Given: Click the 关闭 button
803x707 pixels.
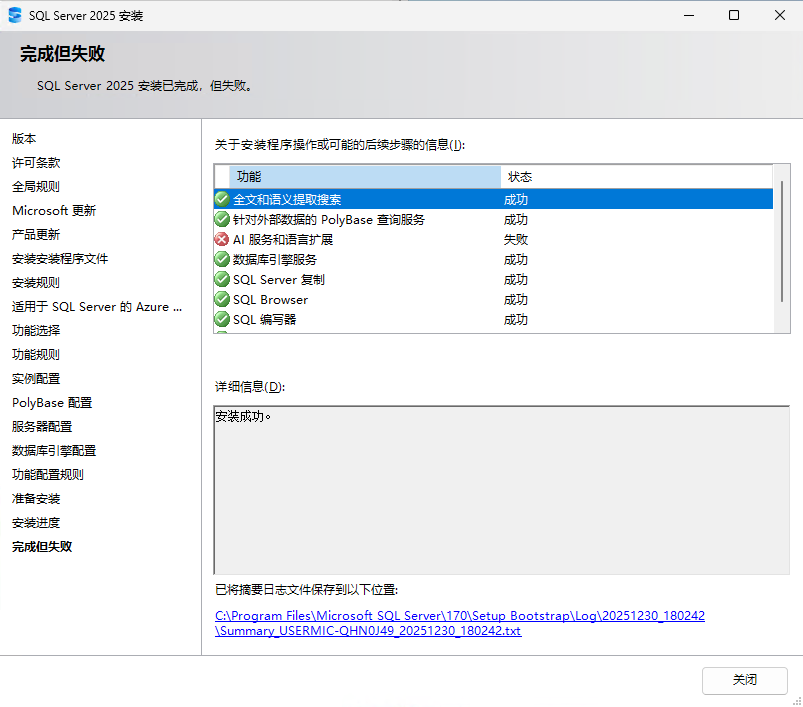Looking at the screenshot, I should click(x=744, y=680).
